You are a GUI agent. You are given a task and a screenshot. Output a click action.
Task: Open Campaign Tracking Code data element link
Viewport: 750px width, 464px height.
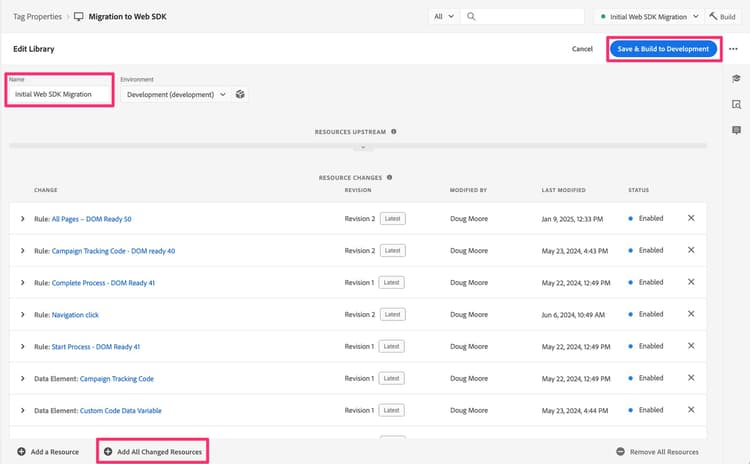tap(117, 379)
